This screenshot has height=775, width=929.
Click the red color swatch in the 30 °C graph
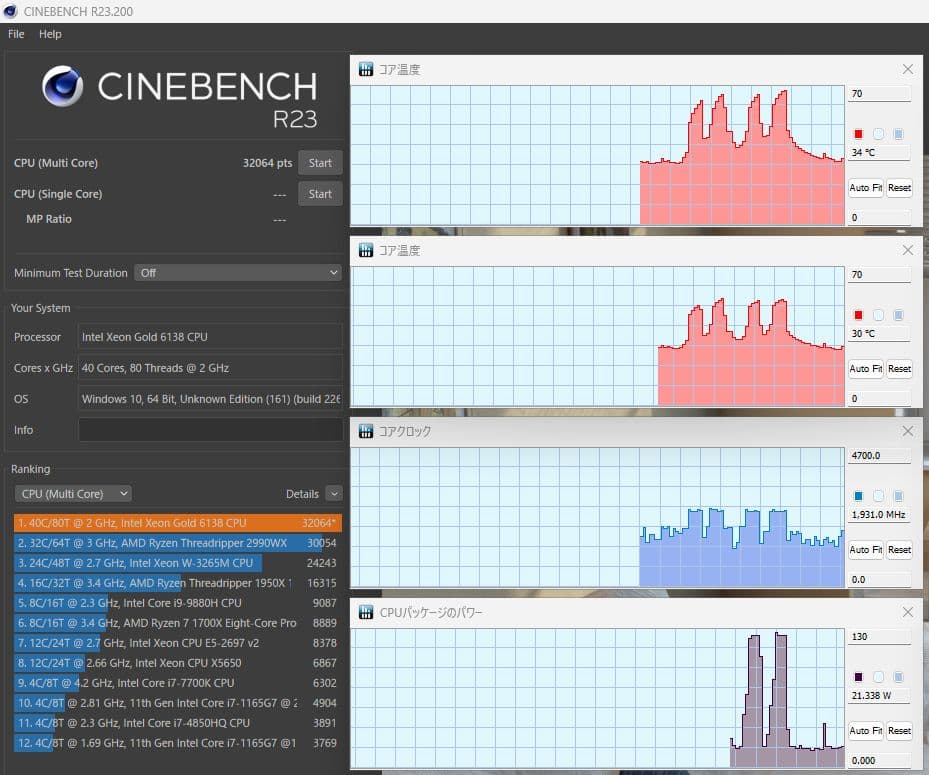coord(858,315)
